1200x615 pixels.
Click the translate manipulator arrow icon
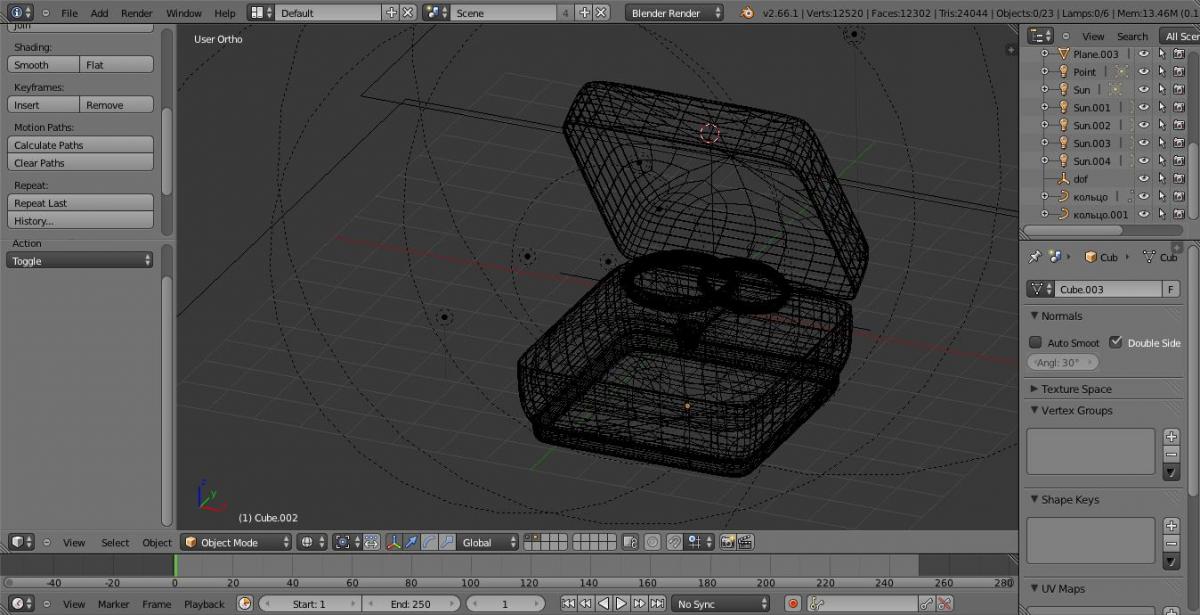point(412,542)
